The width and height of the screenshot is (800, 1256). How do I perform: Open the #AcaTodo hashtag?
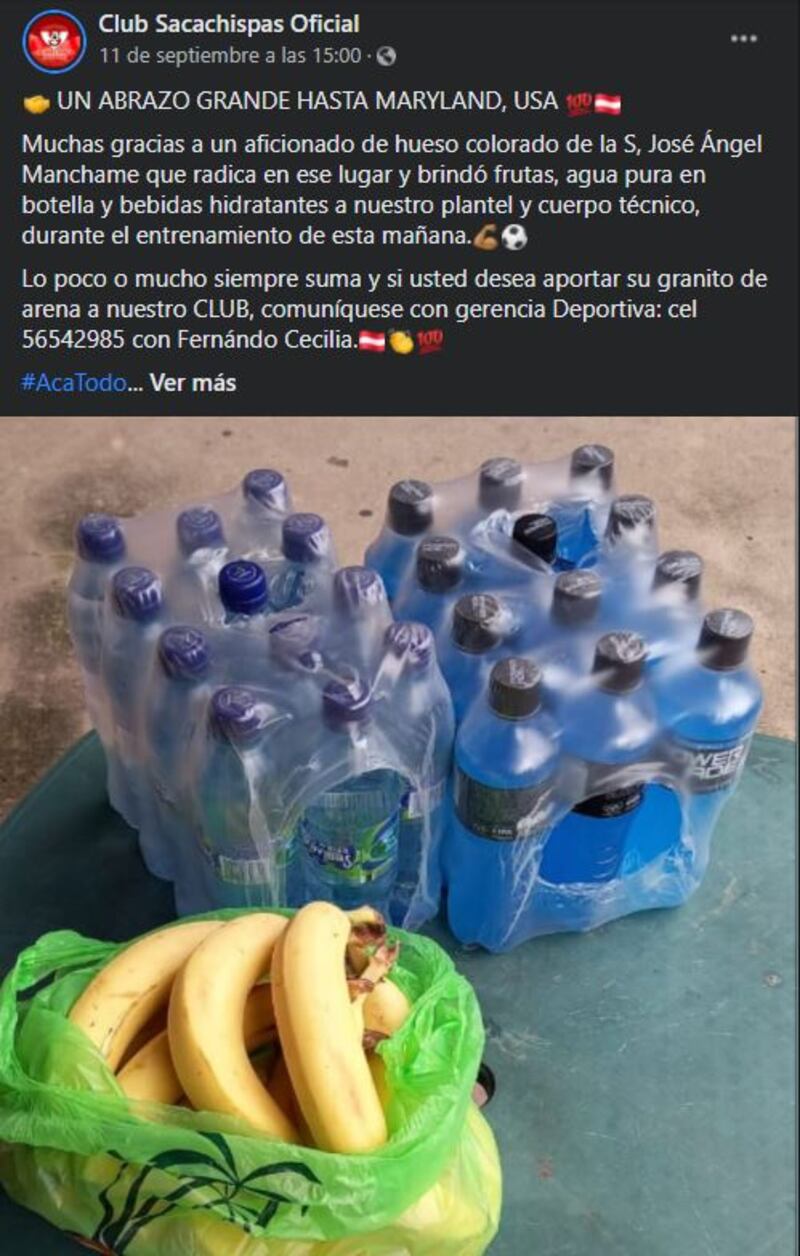[x=74, y=383]
